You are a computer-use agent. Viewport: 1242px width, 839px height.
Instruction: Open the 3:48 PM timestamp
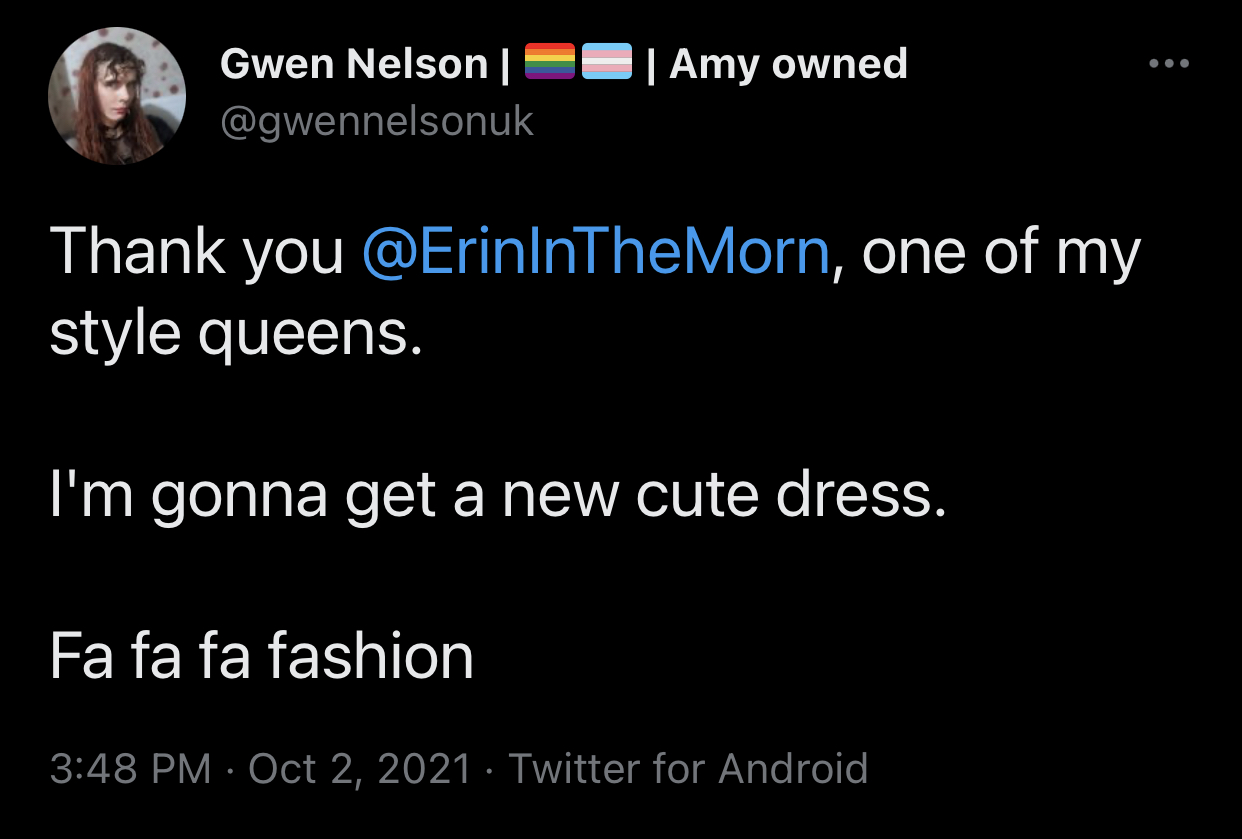coord(130,769)
